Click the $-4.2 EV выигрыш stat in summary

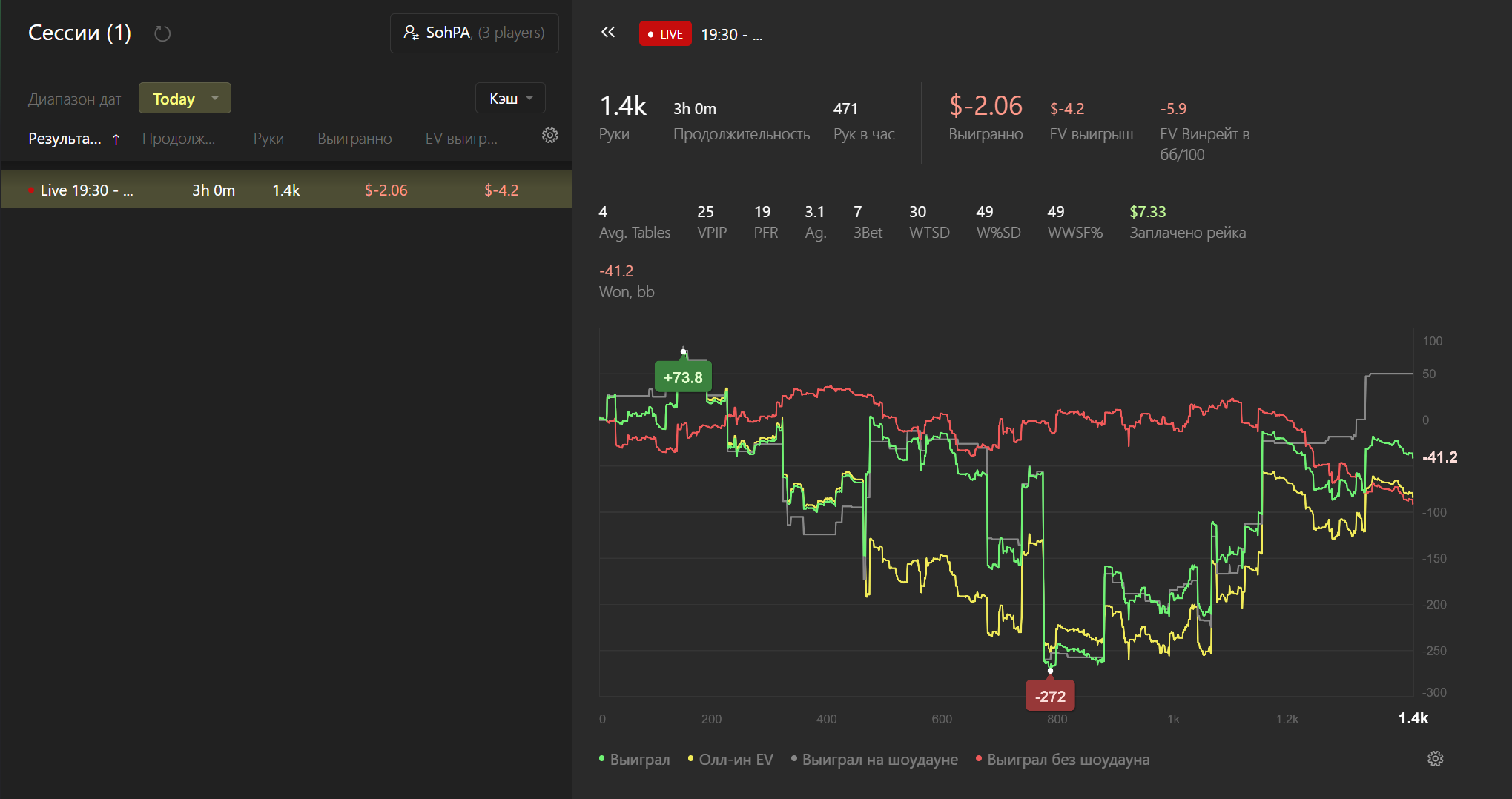tap(1091, 121)
